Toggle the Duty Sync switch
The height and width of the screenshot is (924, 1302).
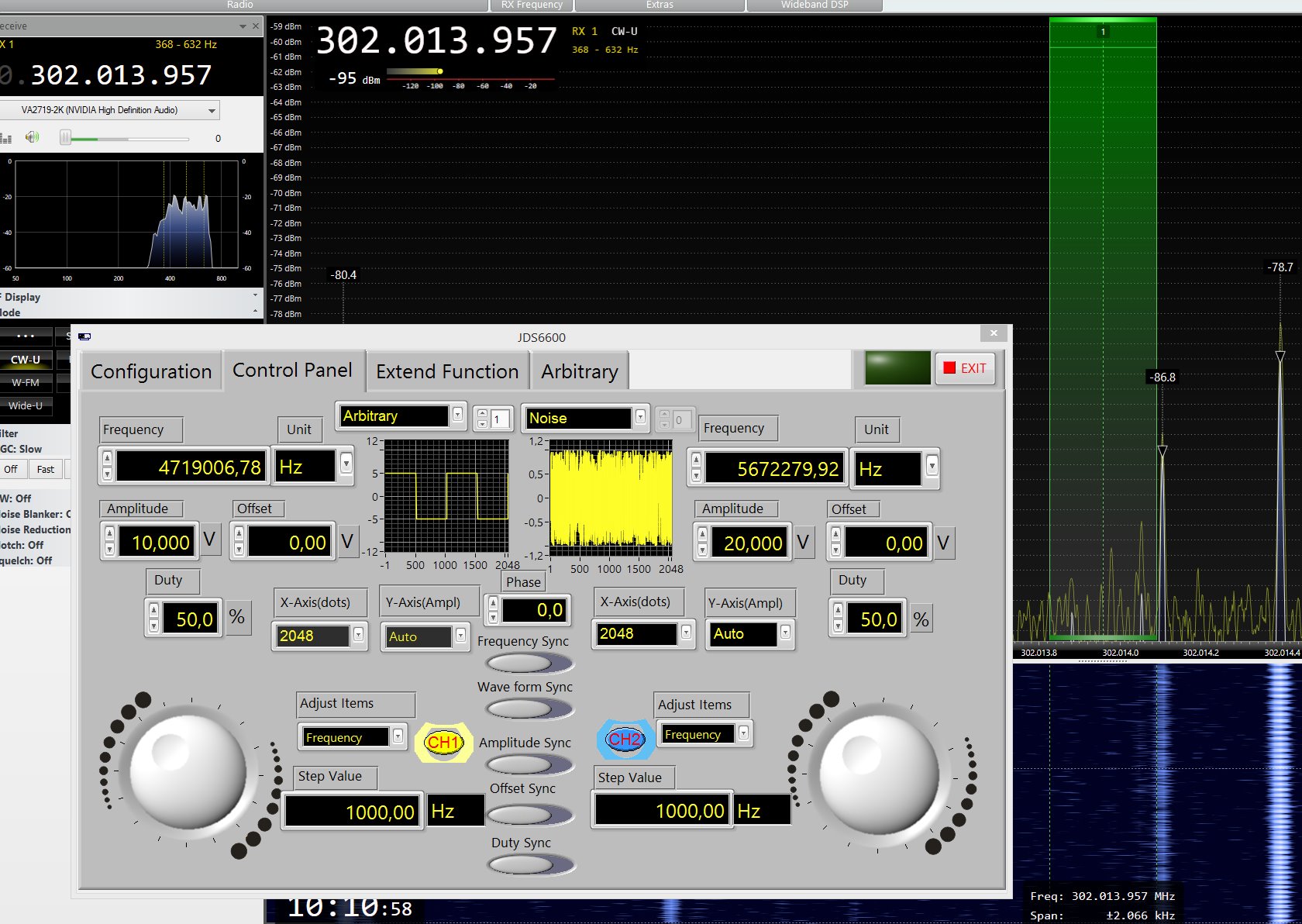click(532, 864)
